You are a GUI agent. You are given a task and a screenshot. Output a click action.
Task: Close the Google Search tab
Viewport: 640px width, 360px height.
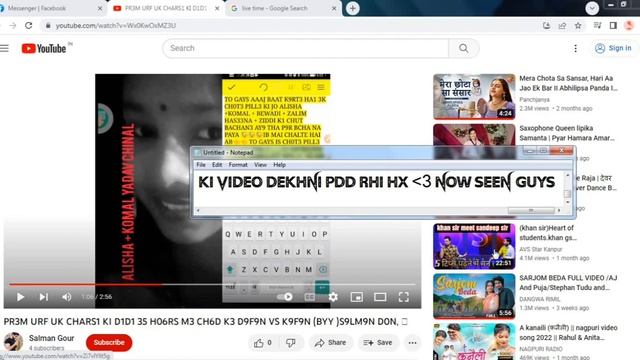[334, 8]
